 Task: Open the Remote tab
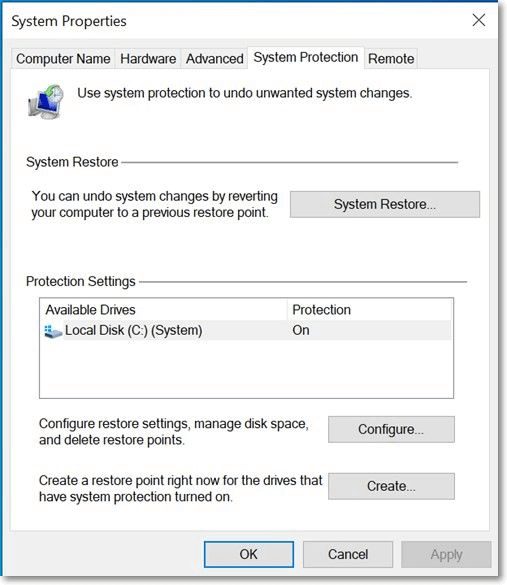[391, 59]
